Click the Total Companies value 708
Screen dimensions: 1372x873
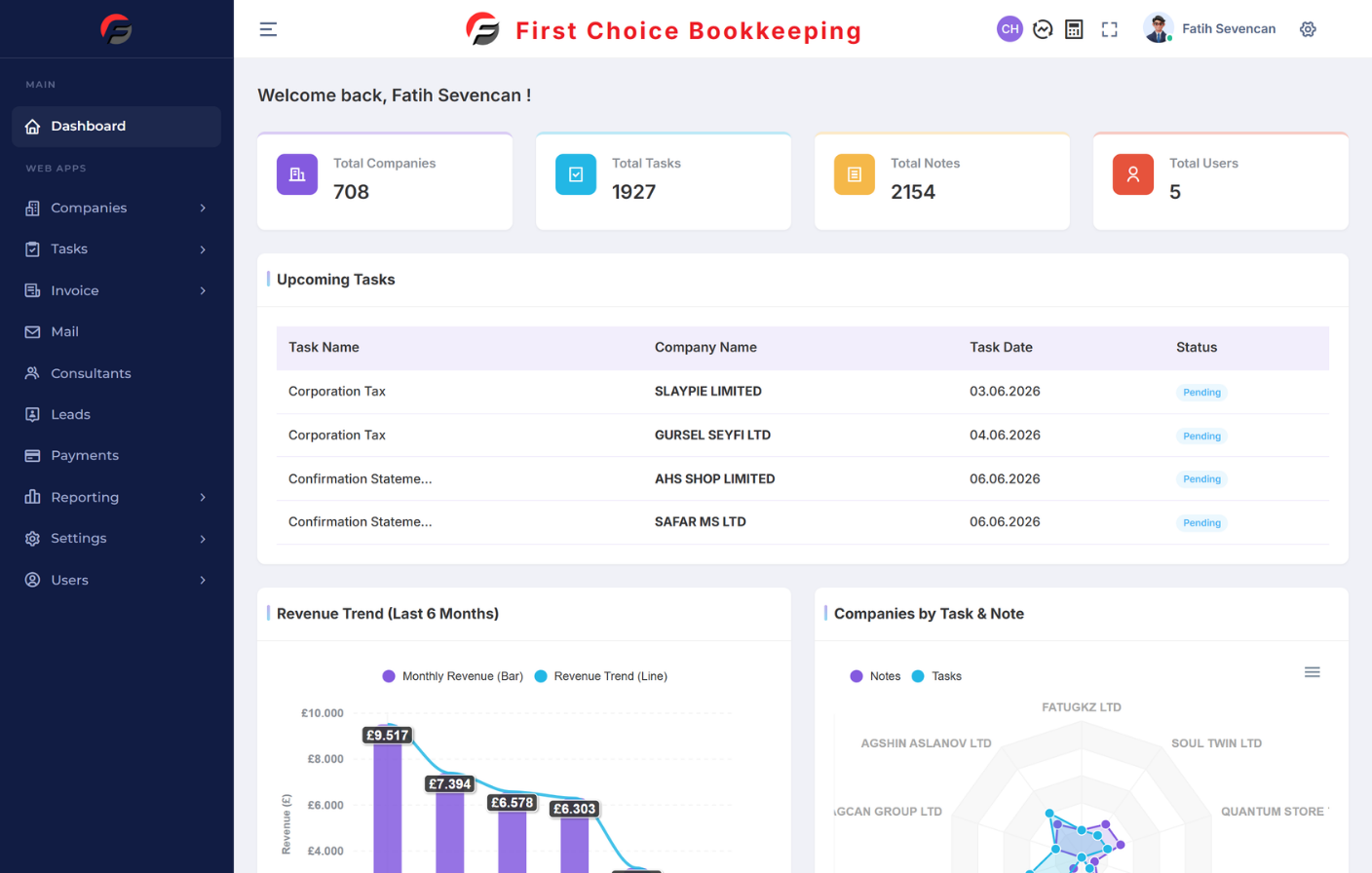[351, 192]
